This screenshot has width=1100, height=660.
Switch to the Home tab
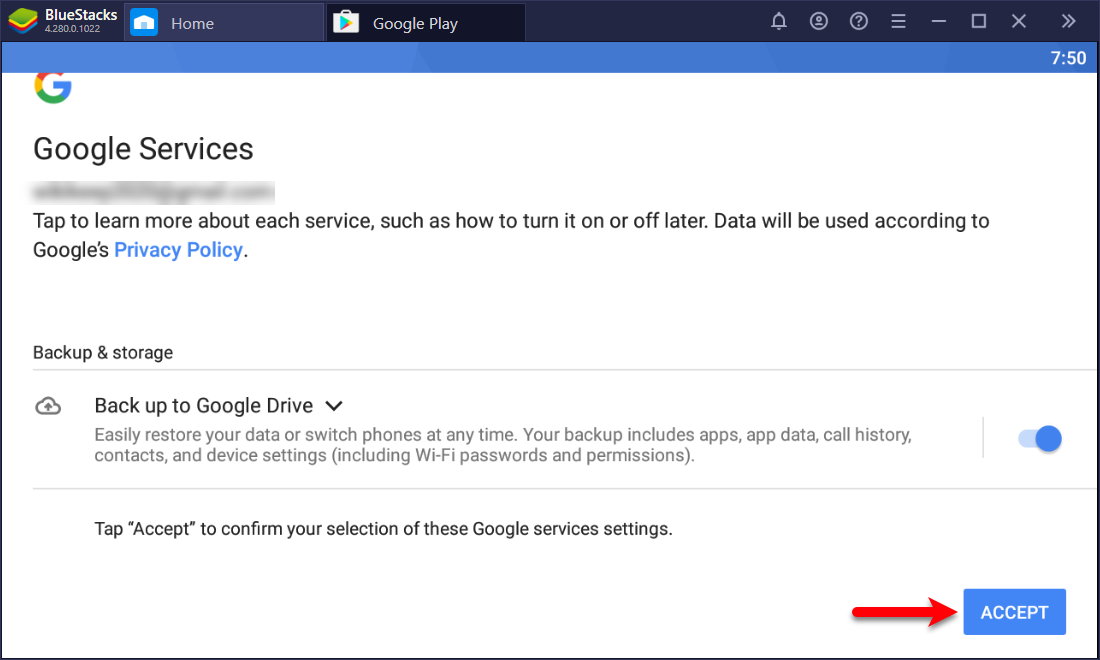coord(224,23)
